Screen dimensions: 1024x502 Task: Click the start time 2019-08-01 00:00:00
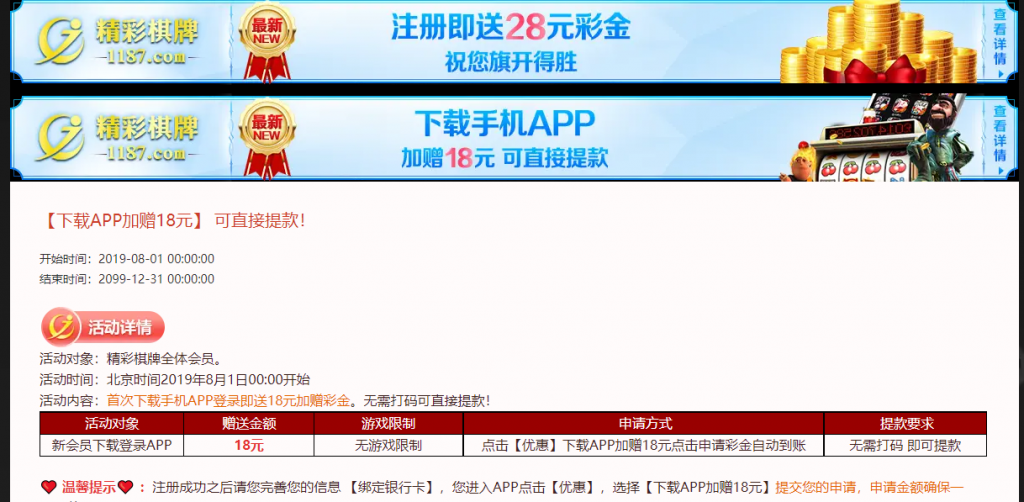tap(156, 259)
